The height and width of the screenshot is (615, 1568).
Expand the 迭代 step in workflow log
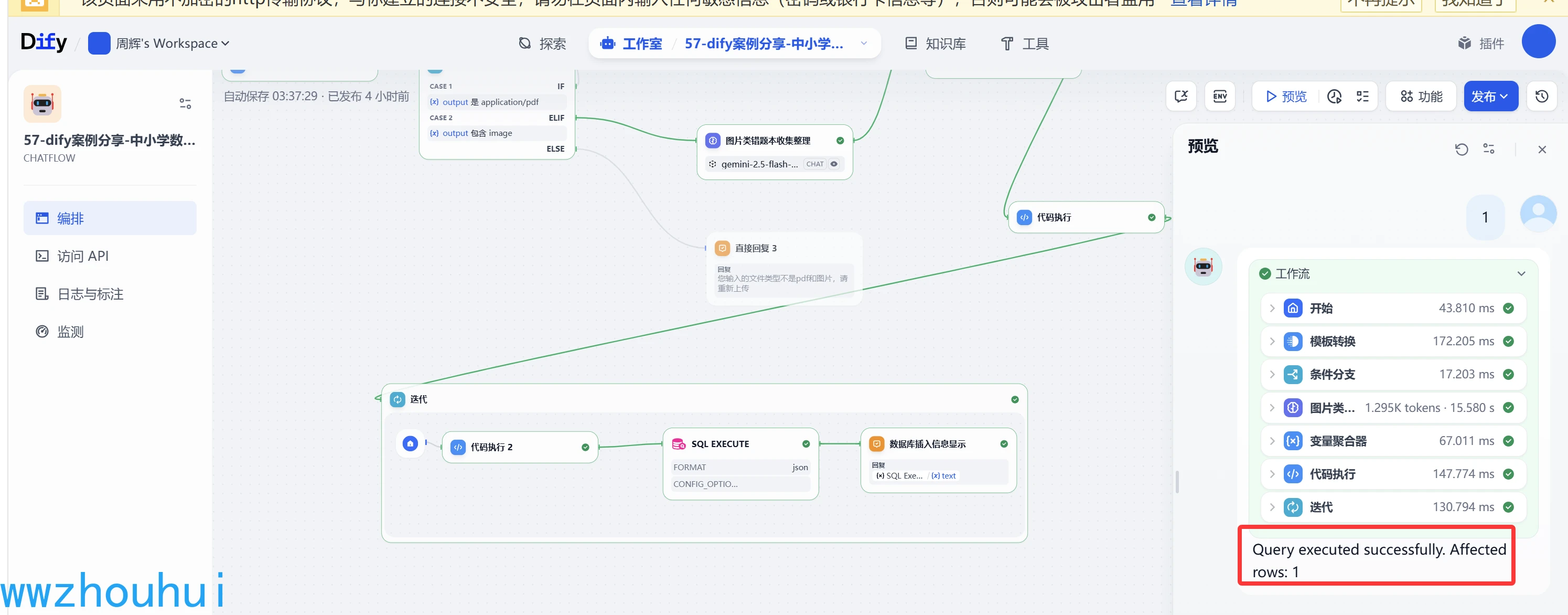pos(1272,507)
